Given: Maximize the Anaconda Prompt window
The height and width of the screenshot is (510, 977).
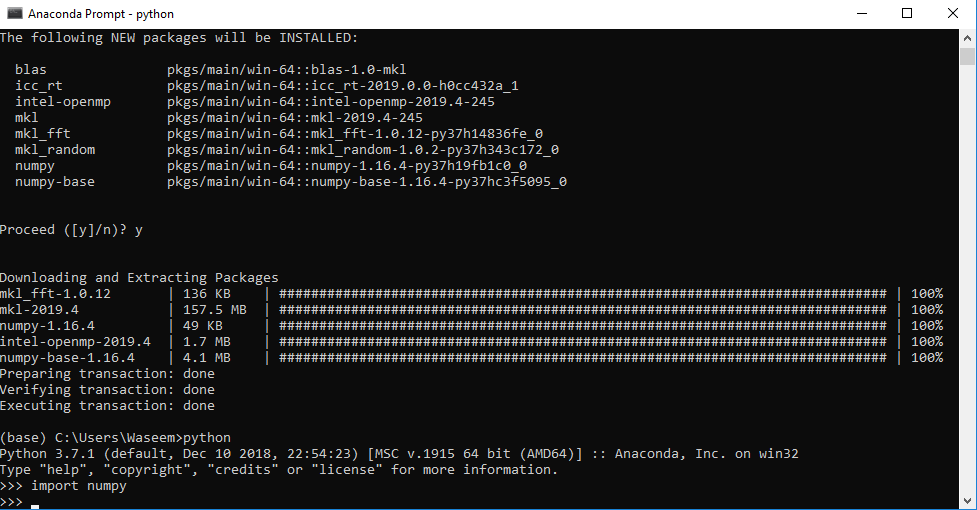Looking at the screenshot, I should coord(907,14).
